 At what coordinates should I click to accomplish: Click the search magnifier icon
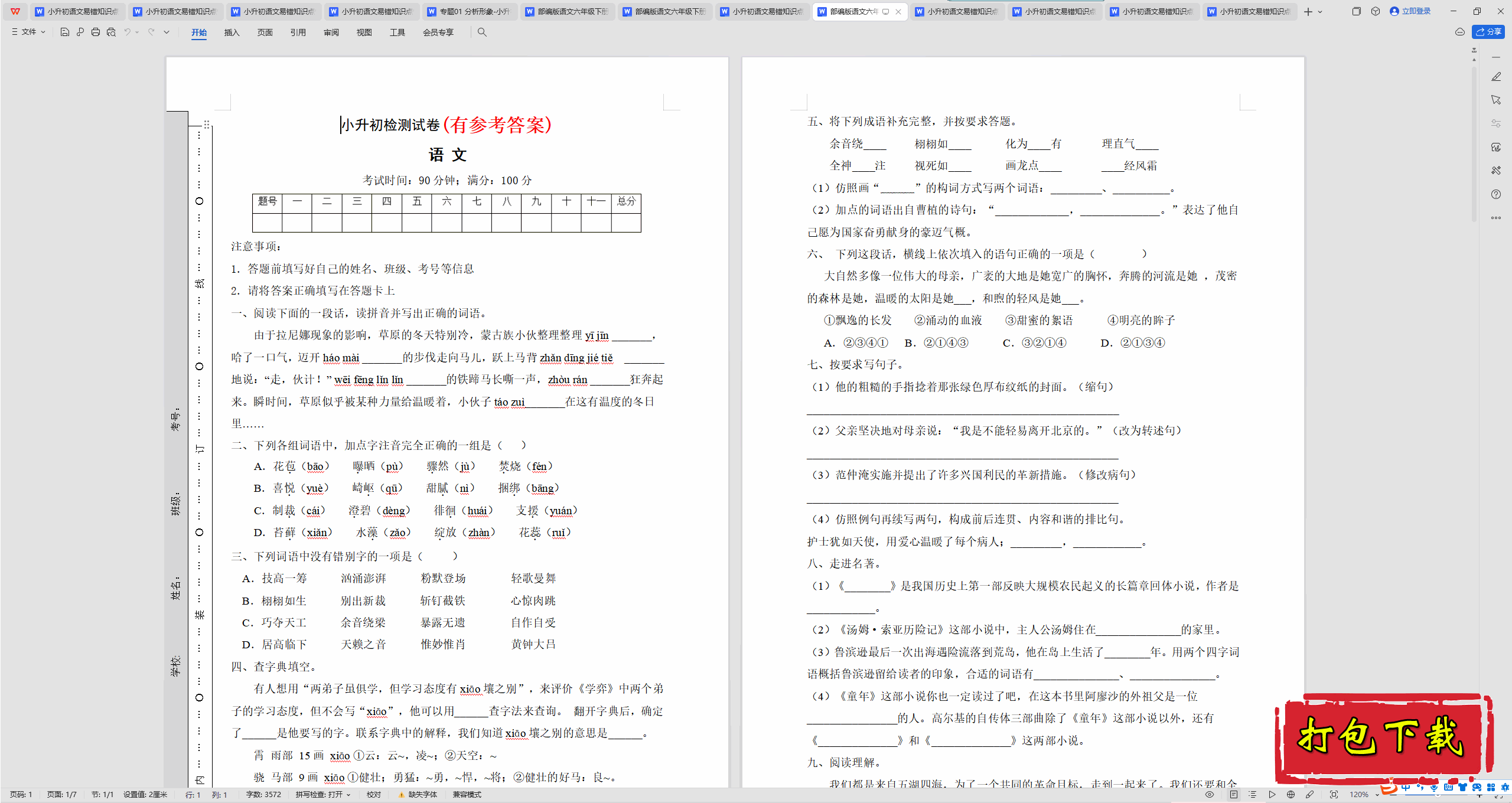click(482, 32)
